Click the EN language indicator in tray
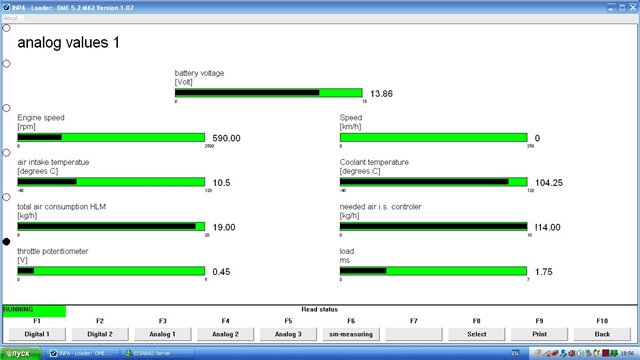640x360 pixels. point(515,353)
